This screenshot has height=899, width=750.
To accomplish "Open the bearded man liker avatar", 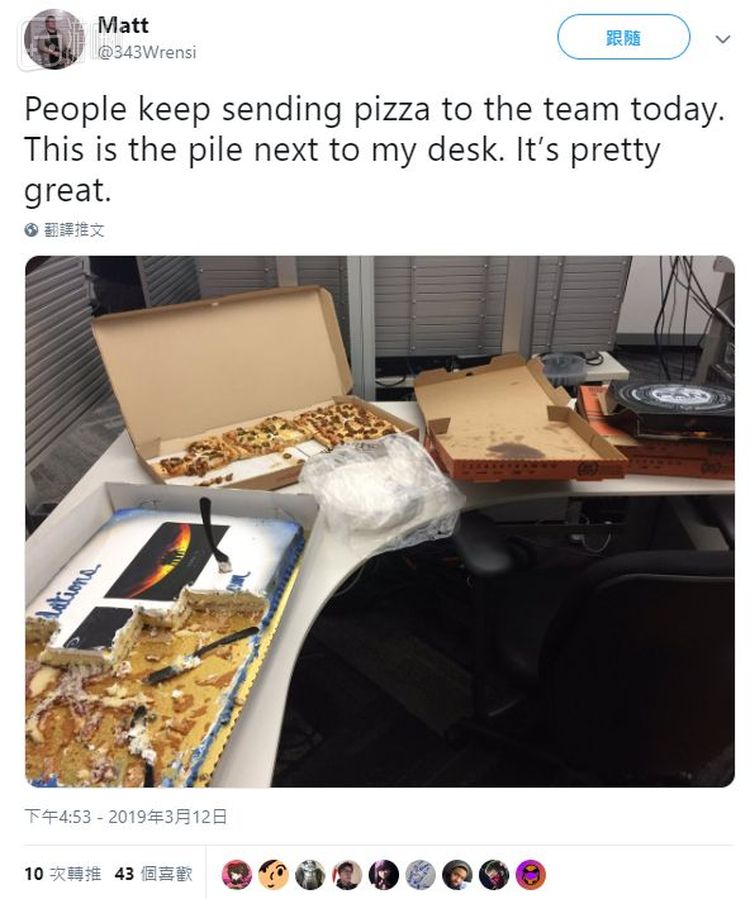I will pos(457,874).
